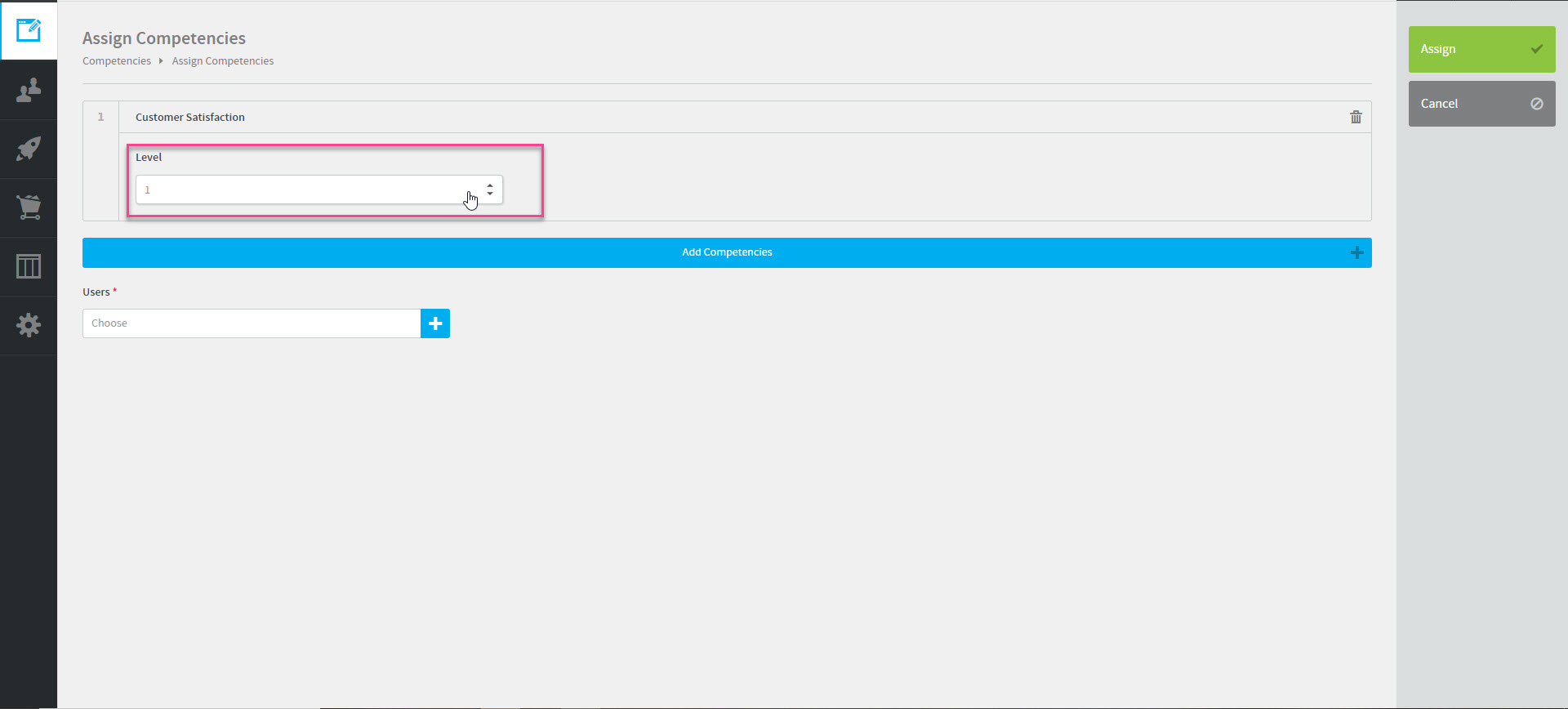The image size is (1568, 709).
Task: Focus the Level number input field
Action: [x=302, y=190]
